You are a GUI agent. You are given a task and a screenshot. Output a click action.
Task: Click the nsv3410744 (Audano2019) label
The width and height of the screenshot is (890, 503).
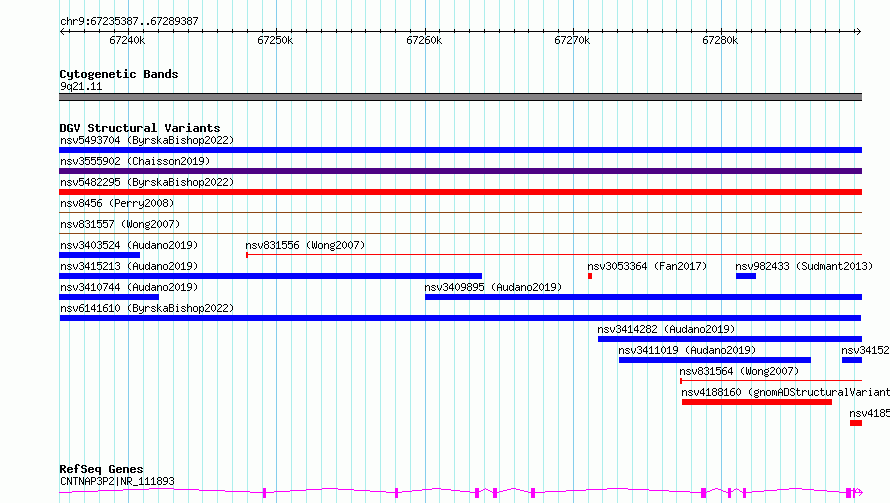tap(129, 287)
